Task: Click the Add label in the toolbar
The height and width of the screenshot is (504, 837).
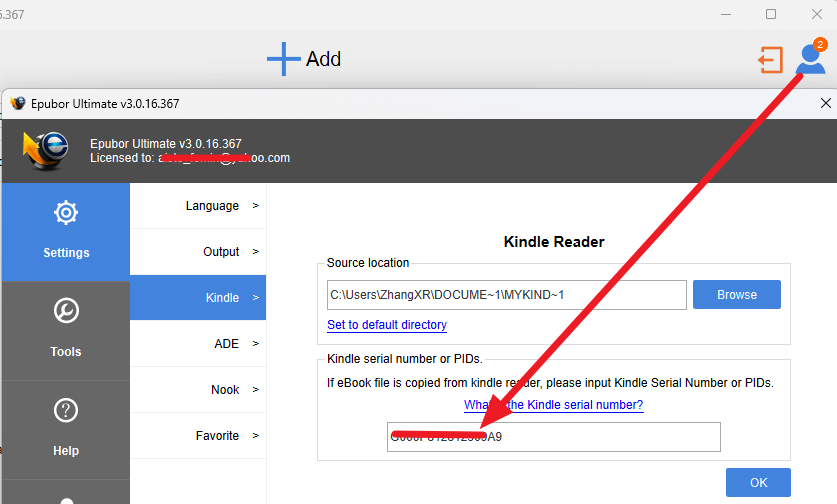Action: pos(323,59)
